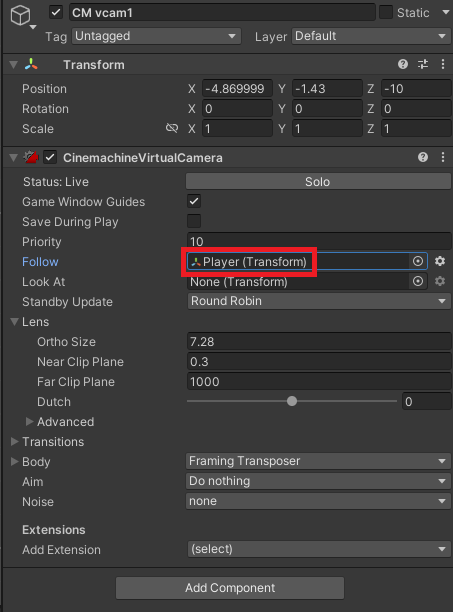Open the Tag dropdown showing Untagged

pos(156,36)
